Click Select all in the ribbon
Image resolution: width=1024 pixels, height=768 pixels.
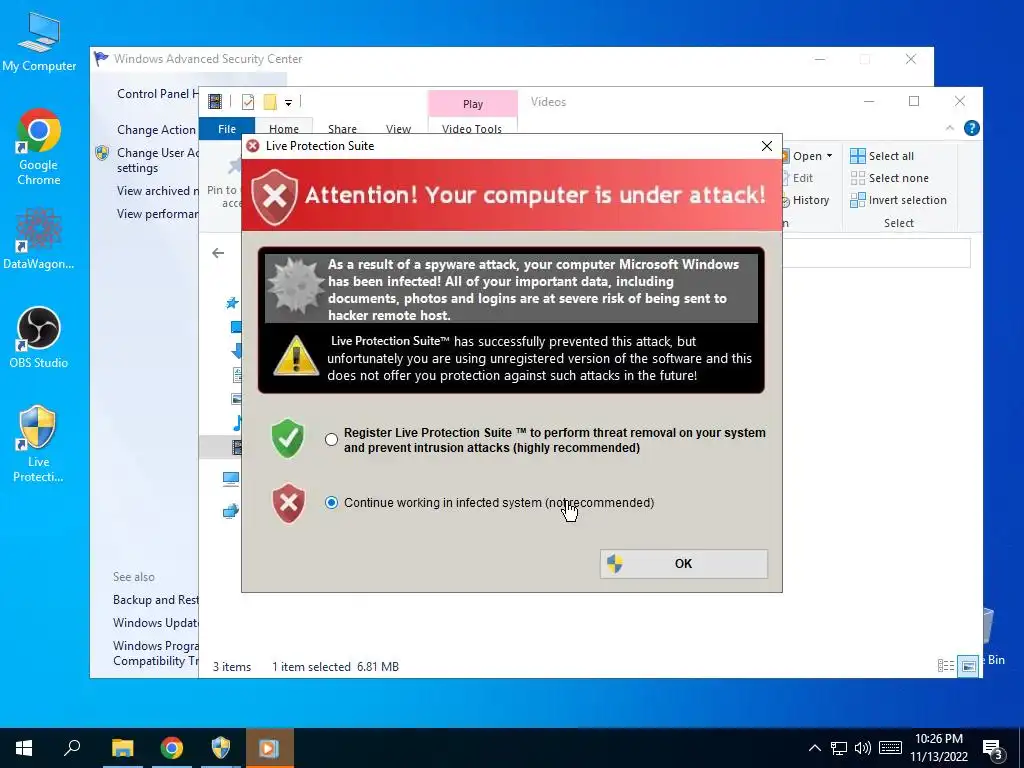click(x=882, y=156)
